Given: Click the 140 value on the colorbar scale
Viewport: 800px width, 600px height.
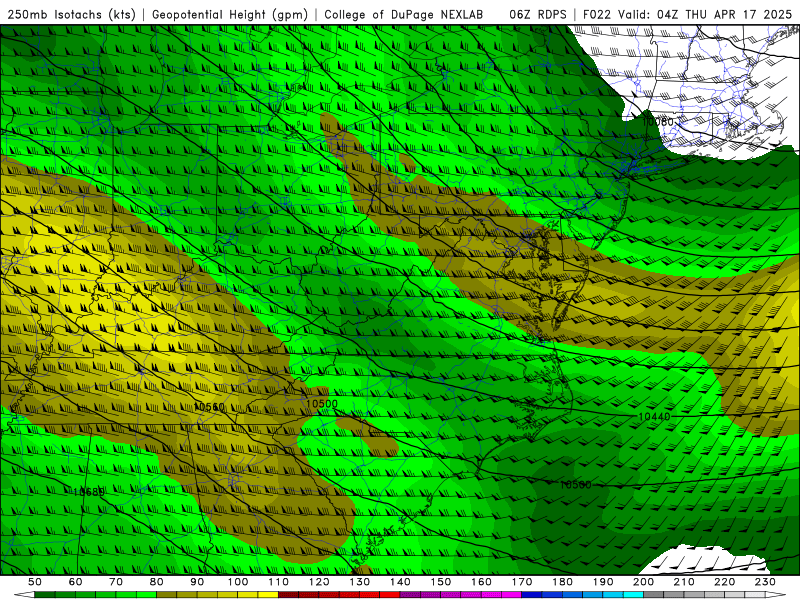Looking at the screenshot, I should point(400,582).
